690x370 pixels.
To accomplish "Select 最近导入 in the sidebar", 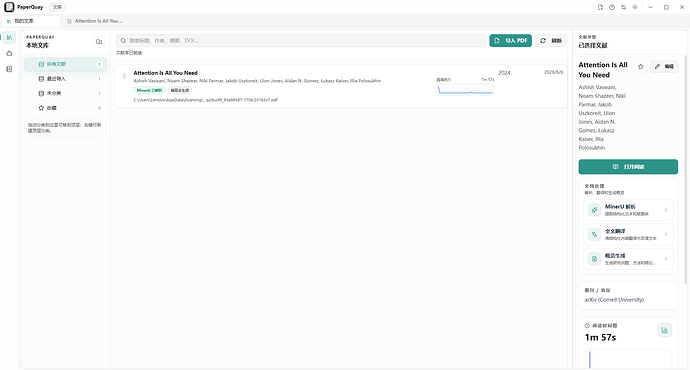I will tap(66, 79).
